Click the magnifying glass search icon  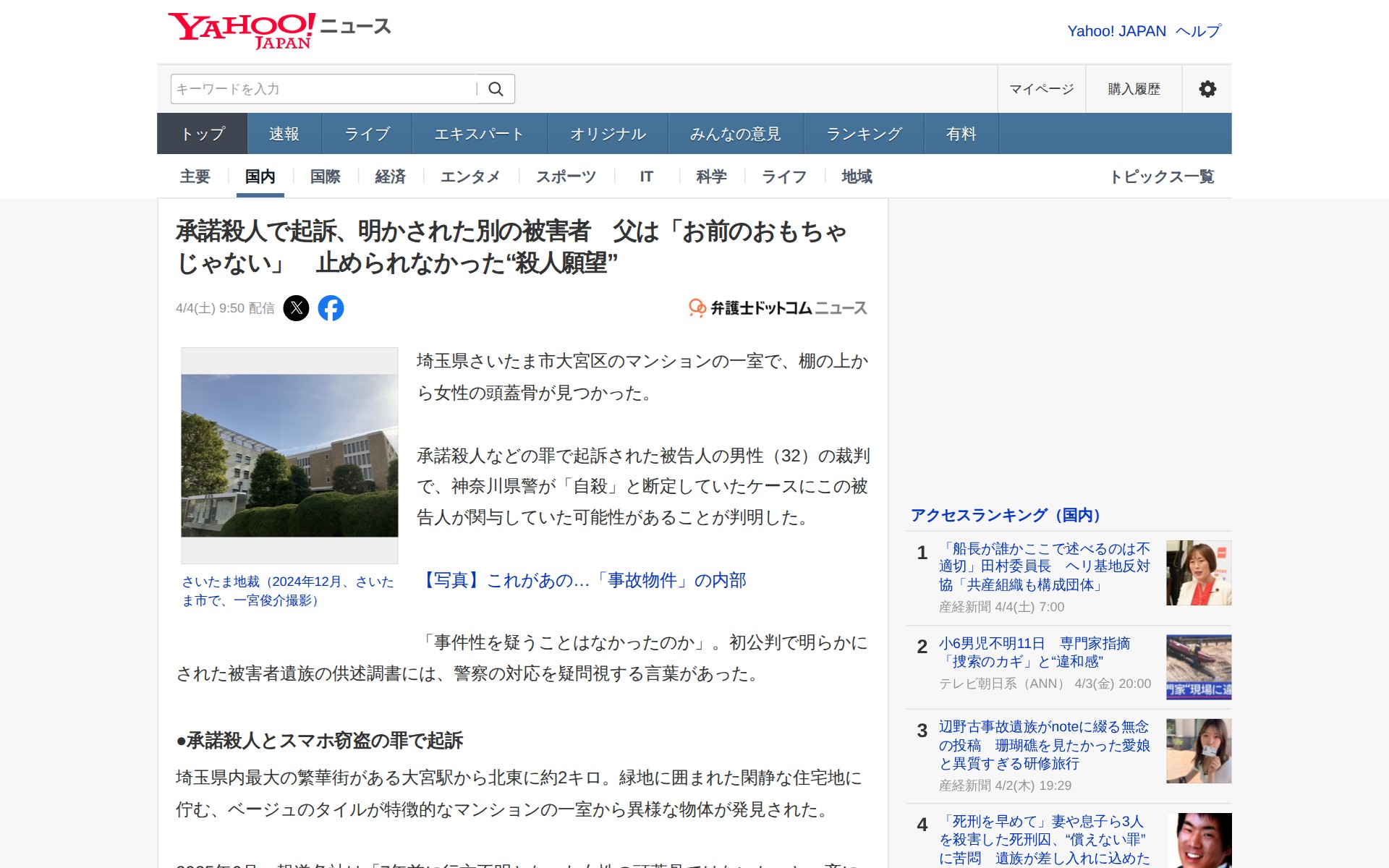(x=496, y=89)
